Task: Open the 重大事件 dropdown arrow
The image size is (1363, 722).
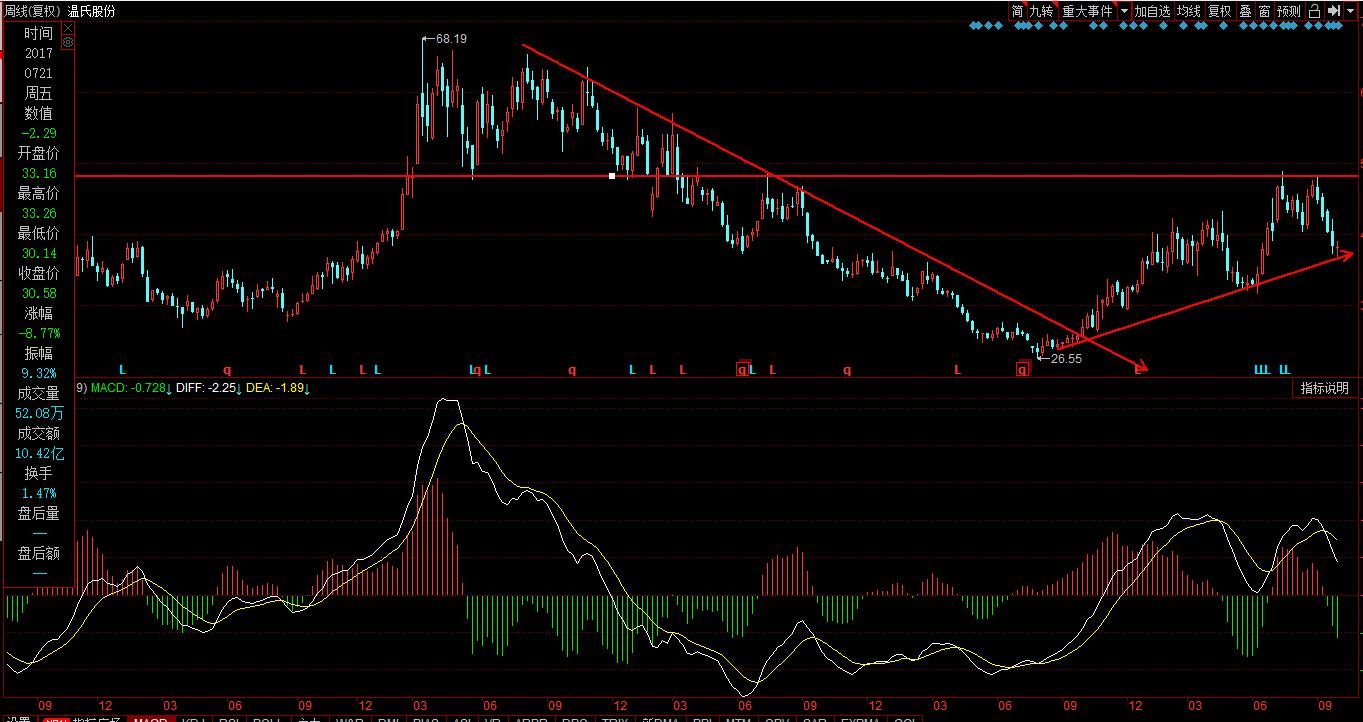Action: (1124, 11)
